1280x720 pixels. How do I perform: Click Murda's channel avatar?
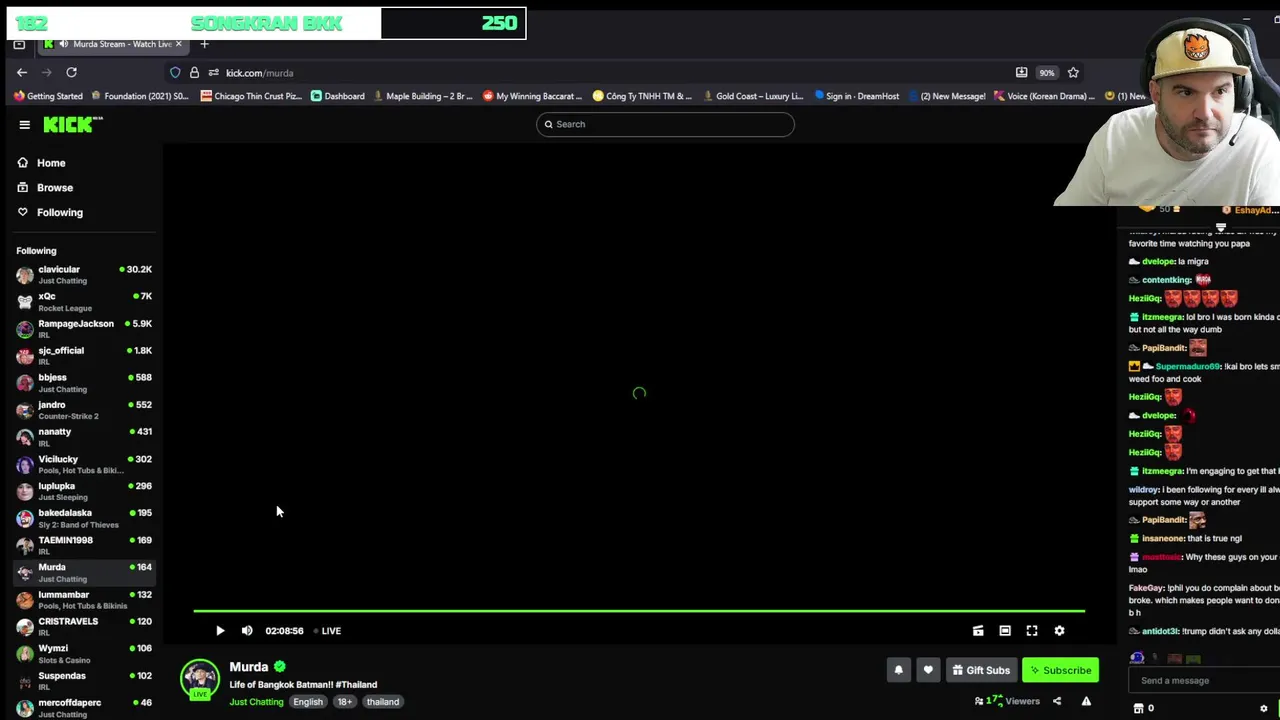pos(200,679)
